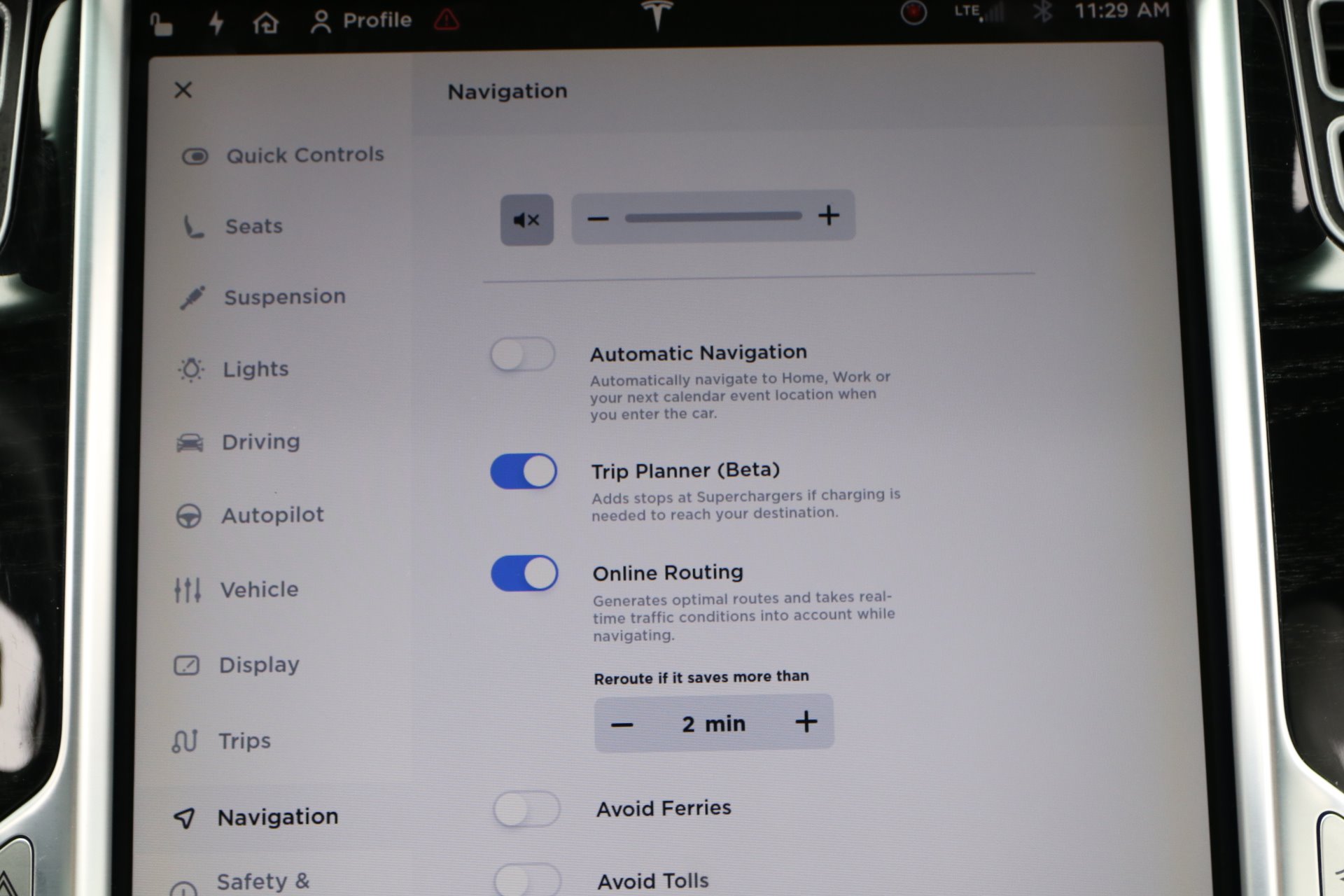
Task: Tap the door lock icon in status bar
Action: tap(161, 25)
